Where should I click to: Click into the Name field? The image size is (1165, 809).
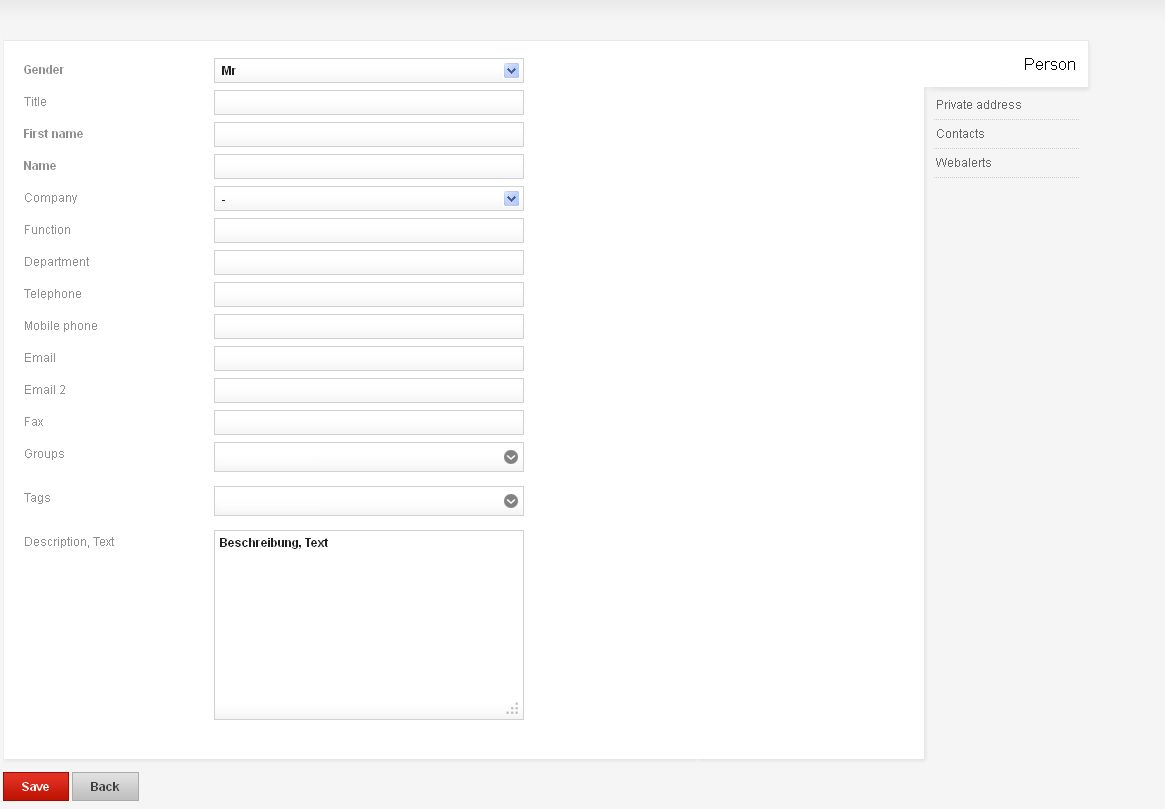coord(368,166)
